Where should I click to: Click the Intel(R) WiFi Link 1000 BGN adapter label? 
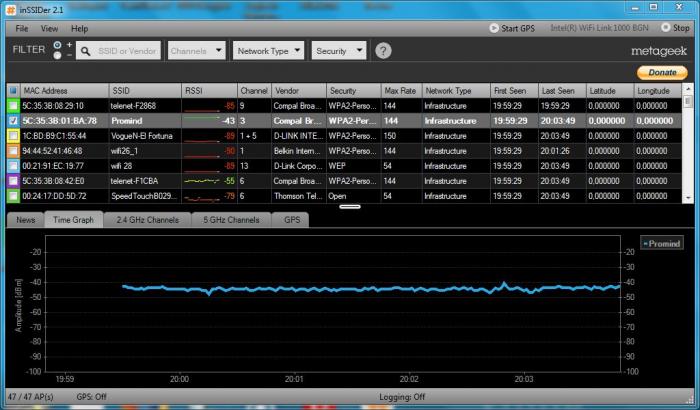[x=599, y=28]
